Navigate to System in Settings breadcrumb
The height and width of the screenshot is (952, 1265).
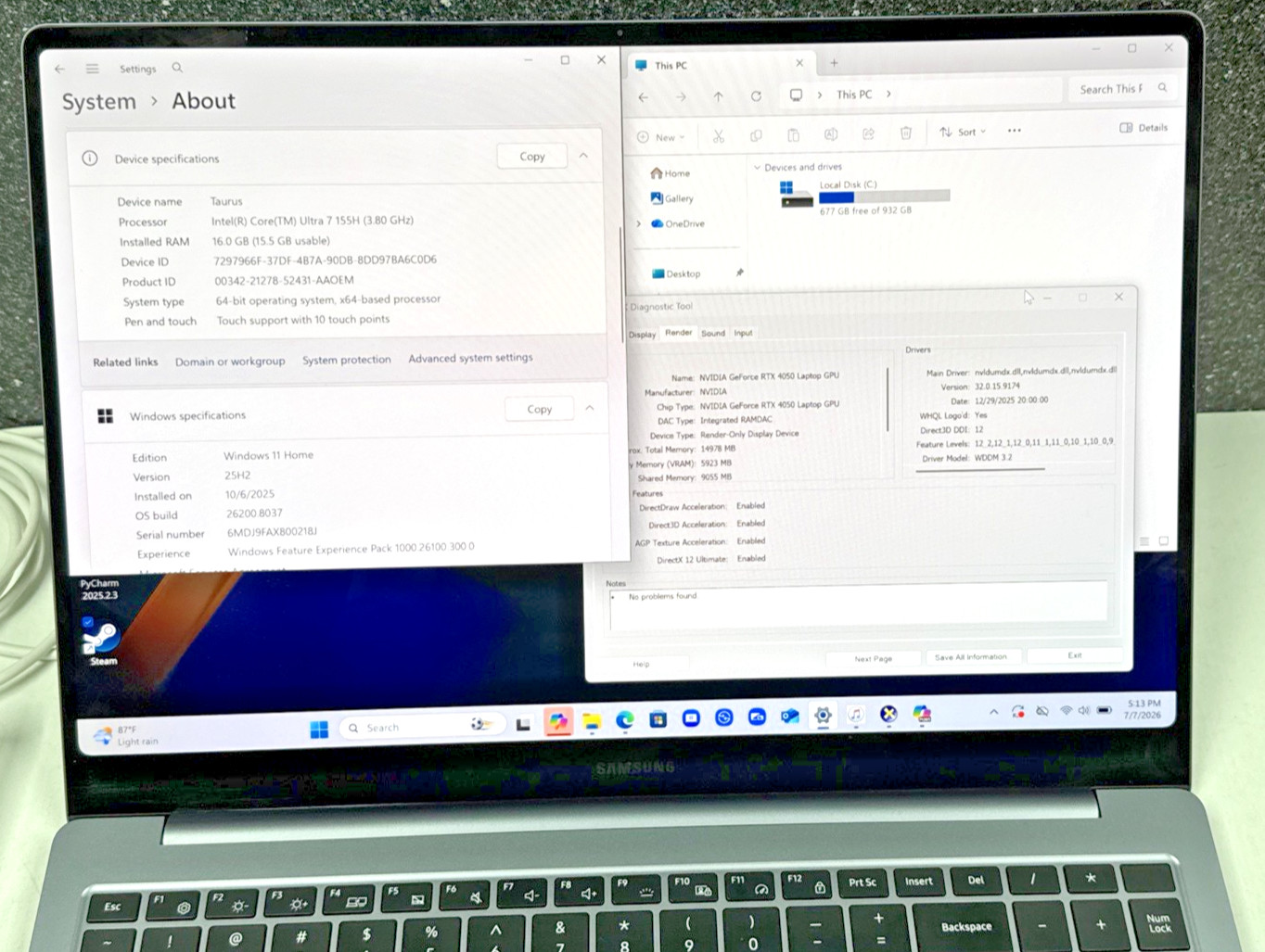coord(99,102)
